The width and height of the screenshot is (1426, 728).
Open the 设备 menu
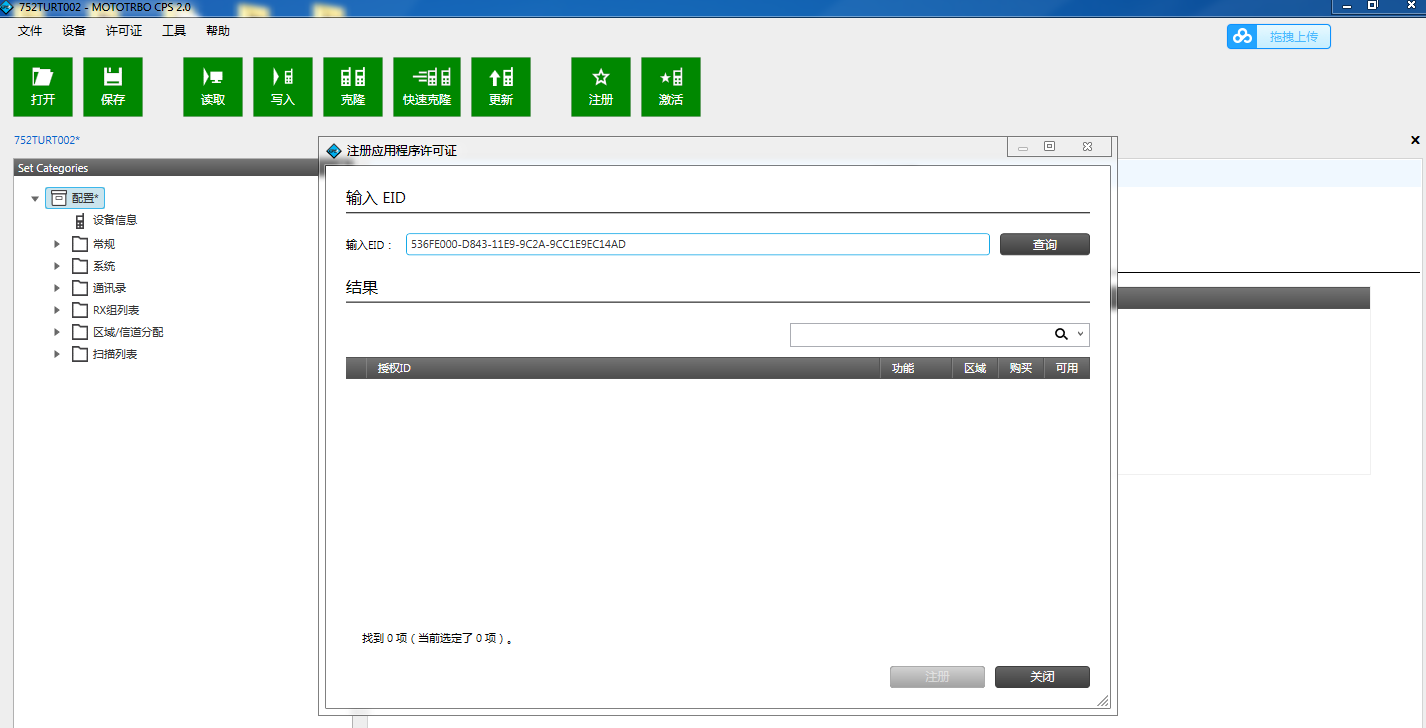74,31
